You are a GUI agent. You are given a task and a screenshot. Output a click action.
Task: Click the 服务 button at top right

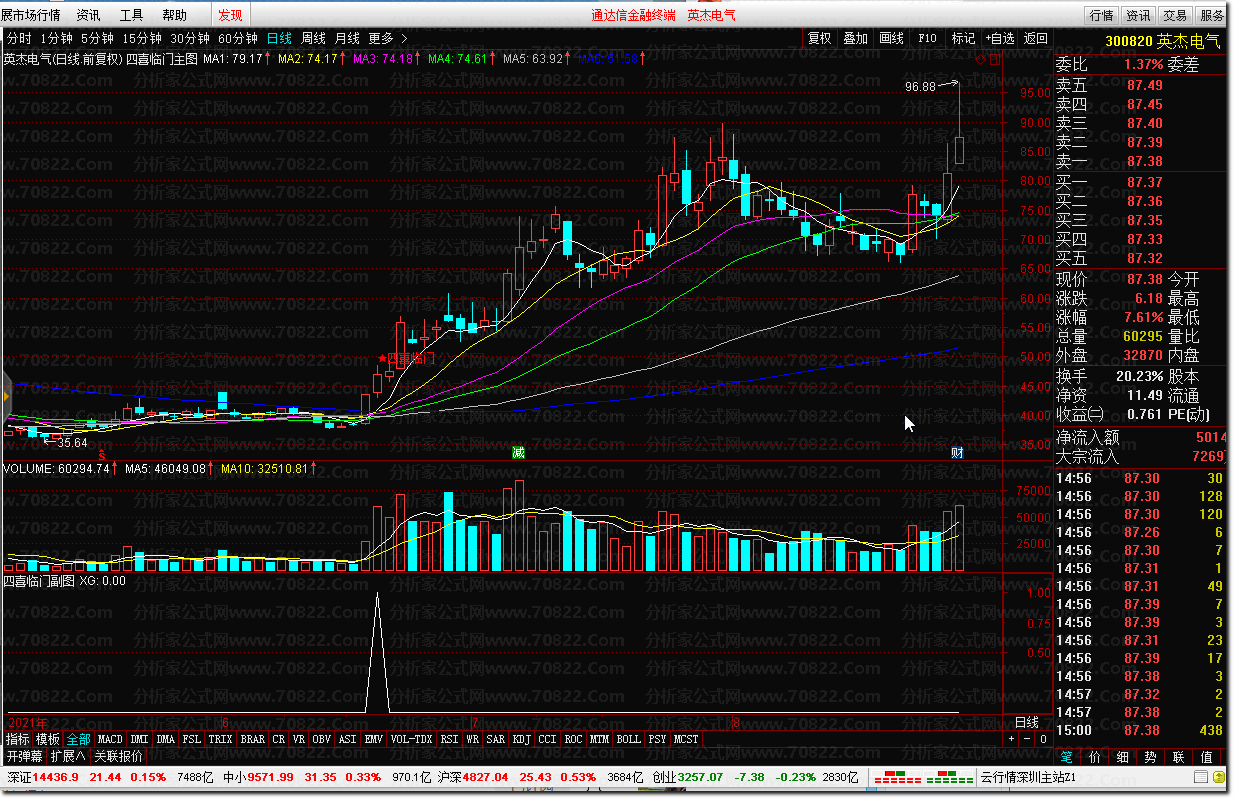point(1211,15)
